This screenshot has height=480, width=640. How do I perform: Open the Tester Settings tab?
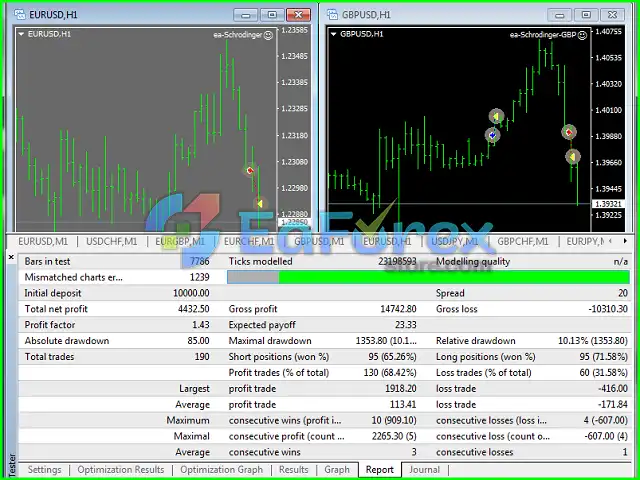coord(44,470)
